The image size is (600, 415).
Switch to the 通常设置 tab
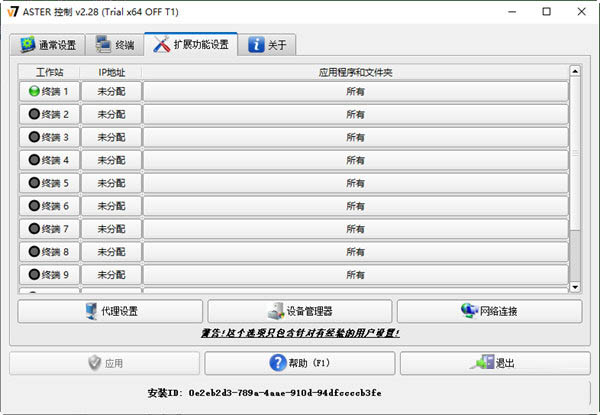point(47,45)
